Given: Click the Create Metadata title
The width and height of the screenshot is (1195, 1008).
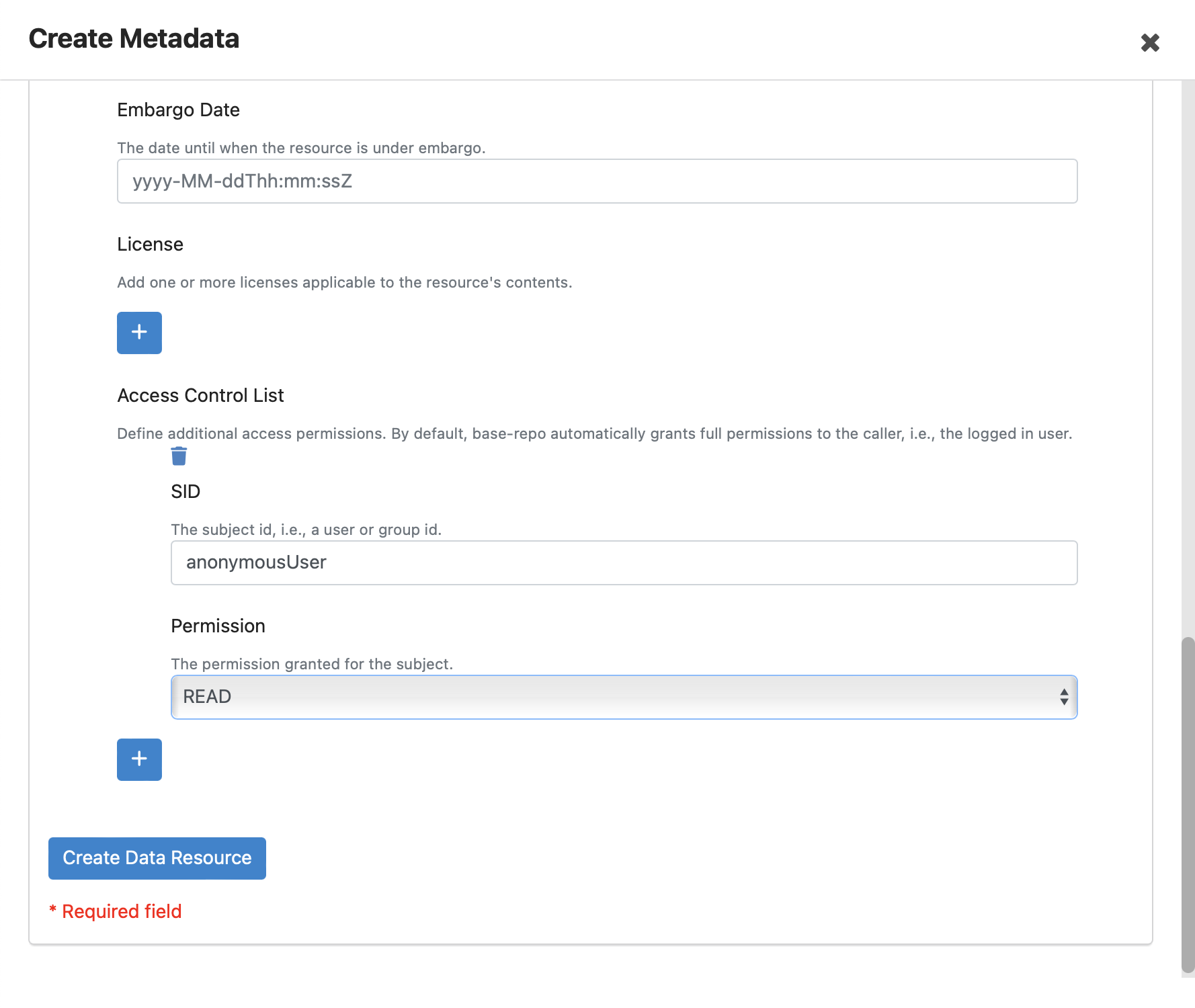Looking at the screenshot, I should pos(134,38).
